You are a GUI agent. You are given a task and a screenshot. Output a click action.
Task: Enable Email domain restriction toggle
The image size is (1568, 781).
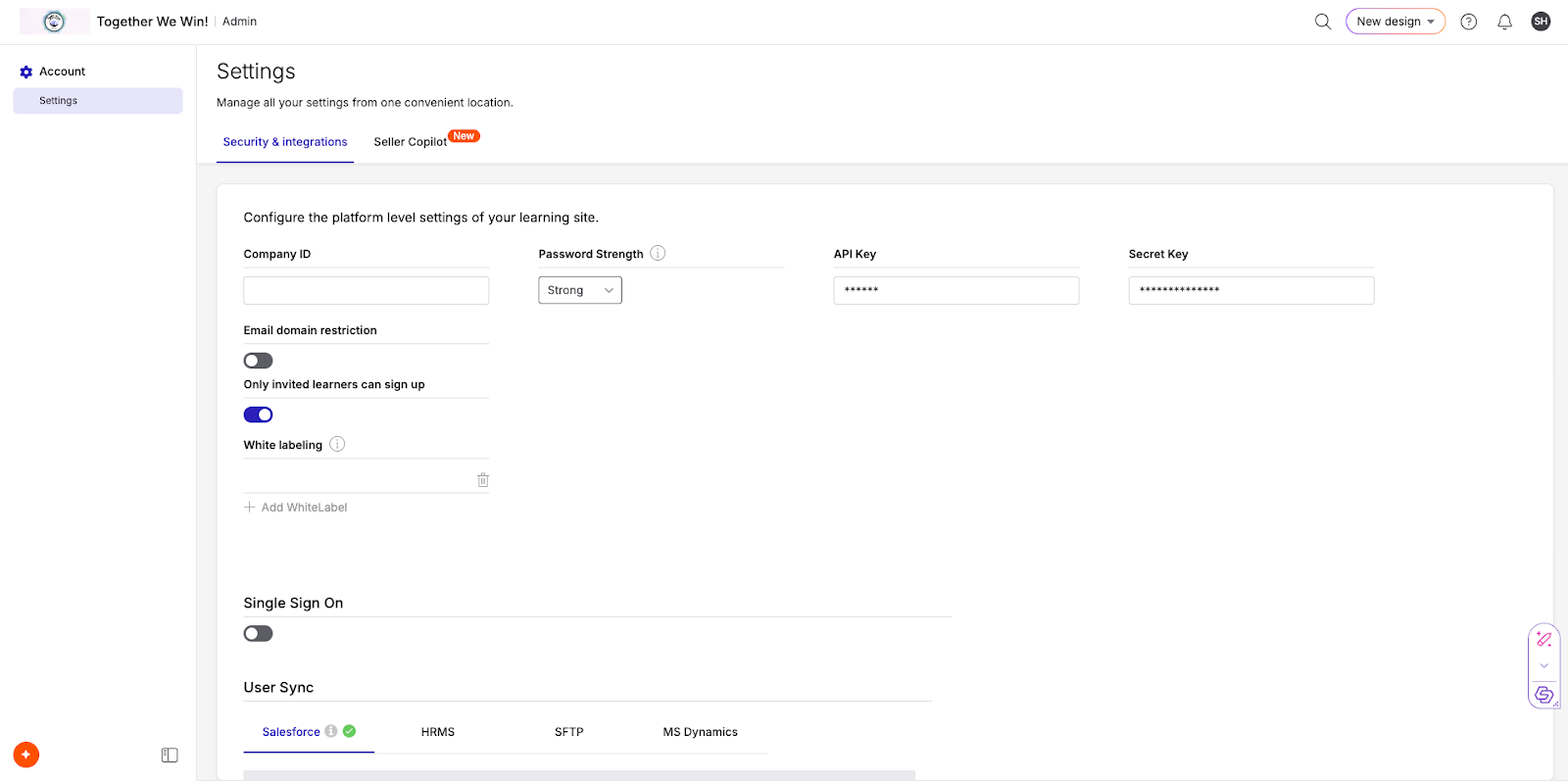(258, 361)
